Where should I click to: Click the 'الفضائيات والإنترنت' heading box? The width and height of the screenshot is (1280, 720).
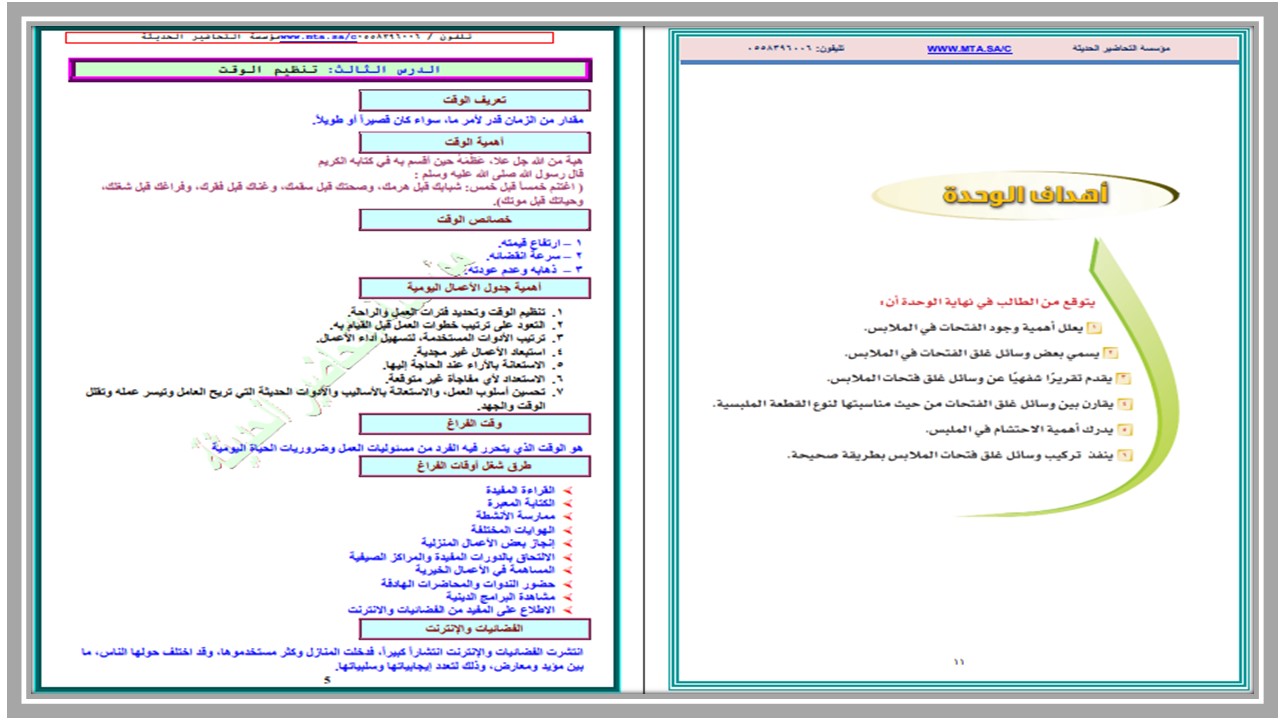click(x=475, y=629)
